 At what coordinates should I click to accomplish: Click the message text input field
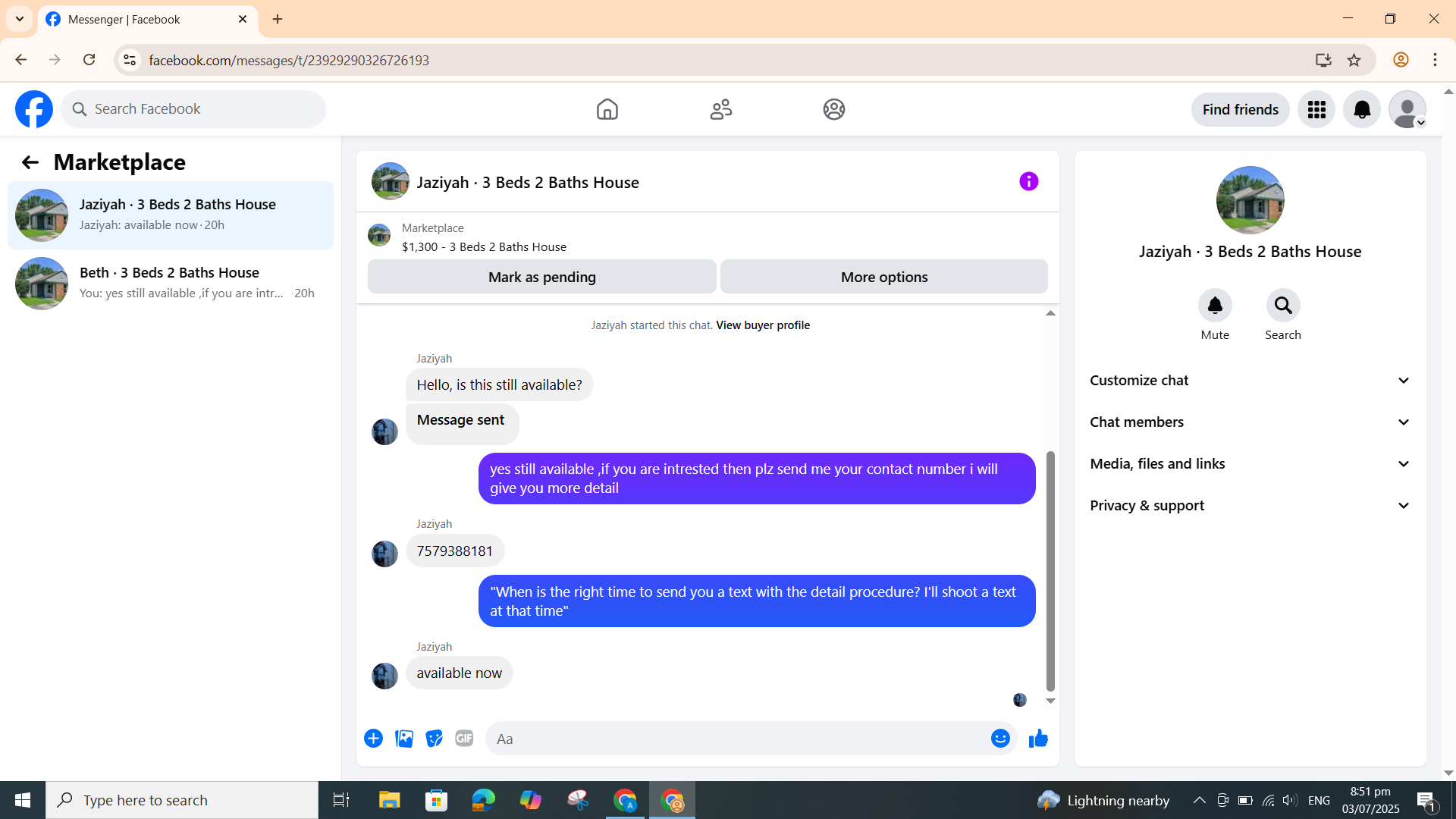tap(736, 739)
